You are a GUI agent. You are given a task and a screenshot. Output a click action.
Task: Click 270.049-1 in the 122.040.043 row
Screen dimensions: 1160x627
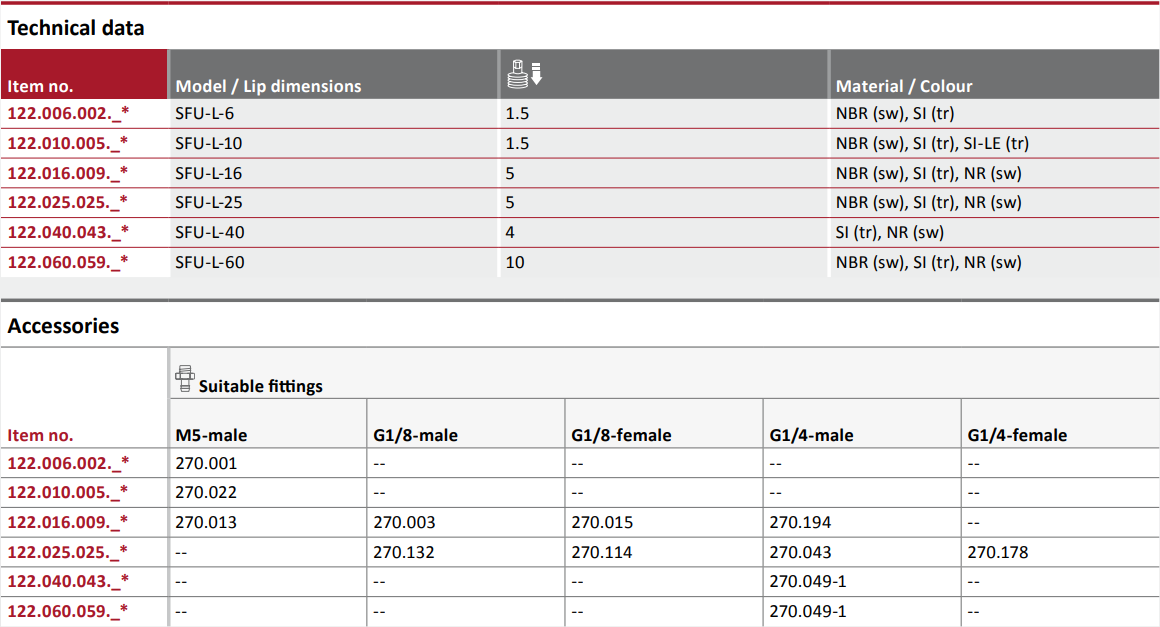click(x=808, y=581)
